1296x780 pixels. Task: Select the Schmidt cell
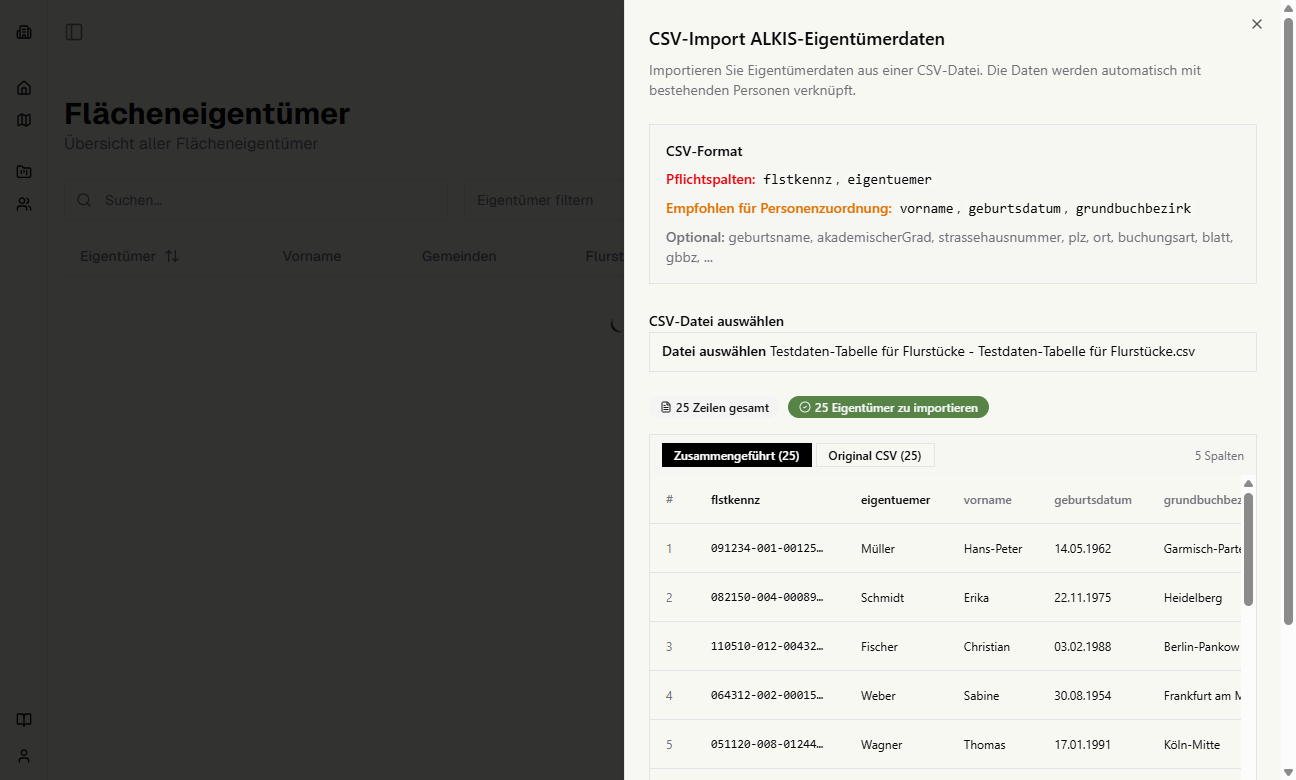882,598
